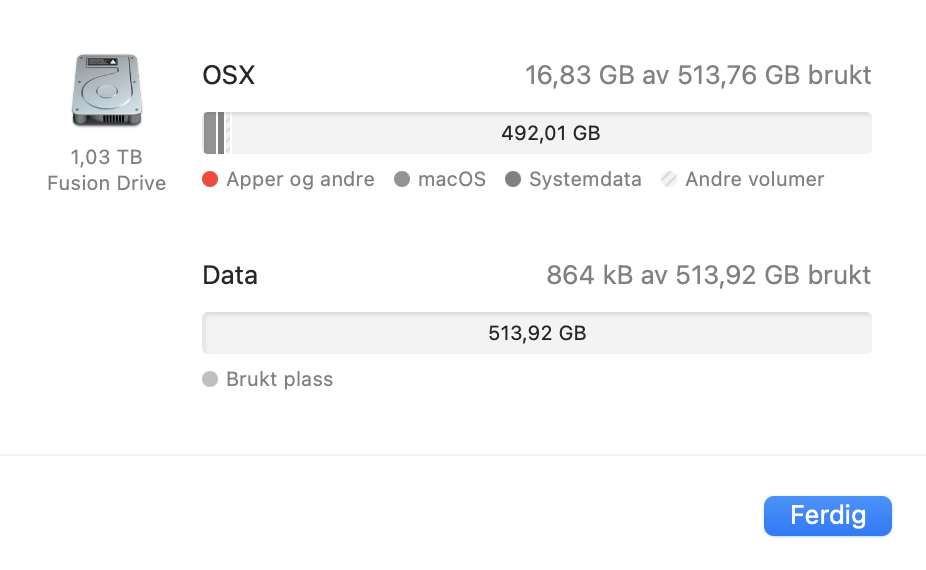This screenshot has height=570, width=926.
Task: Click the Fusion Drive disk icon
Action: pyautogui.click(x=106, y=90)
